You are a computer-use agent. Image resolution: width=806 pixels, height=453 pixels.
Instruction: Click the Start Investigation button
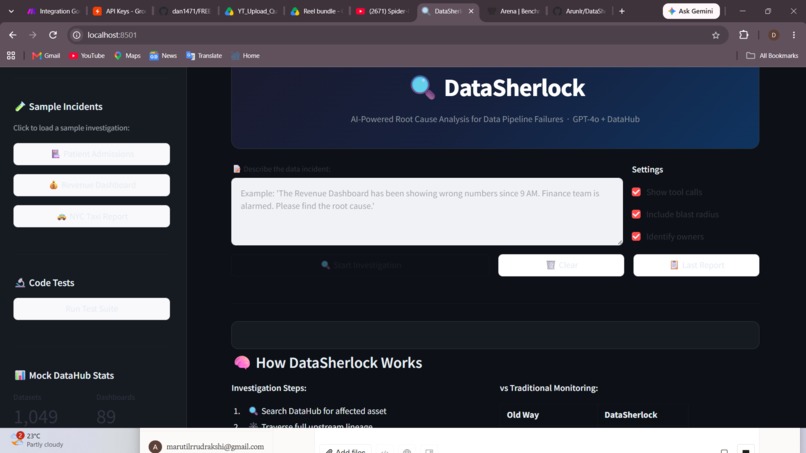pyautogui.click(x=361, y=265)
